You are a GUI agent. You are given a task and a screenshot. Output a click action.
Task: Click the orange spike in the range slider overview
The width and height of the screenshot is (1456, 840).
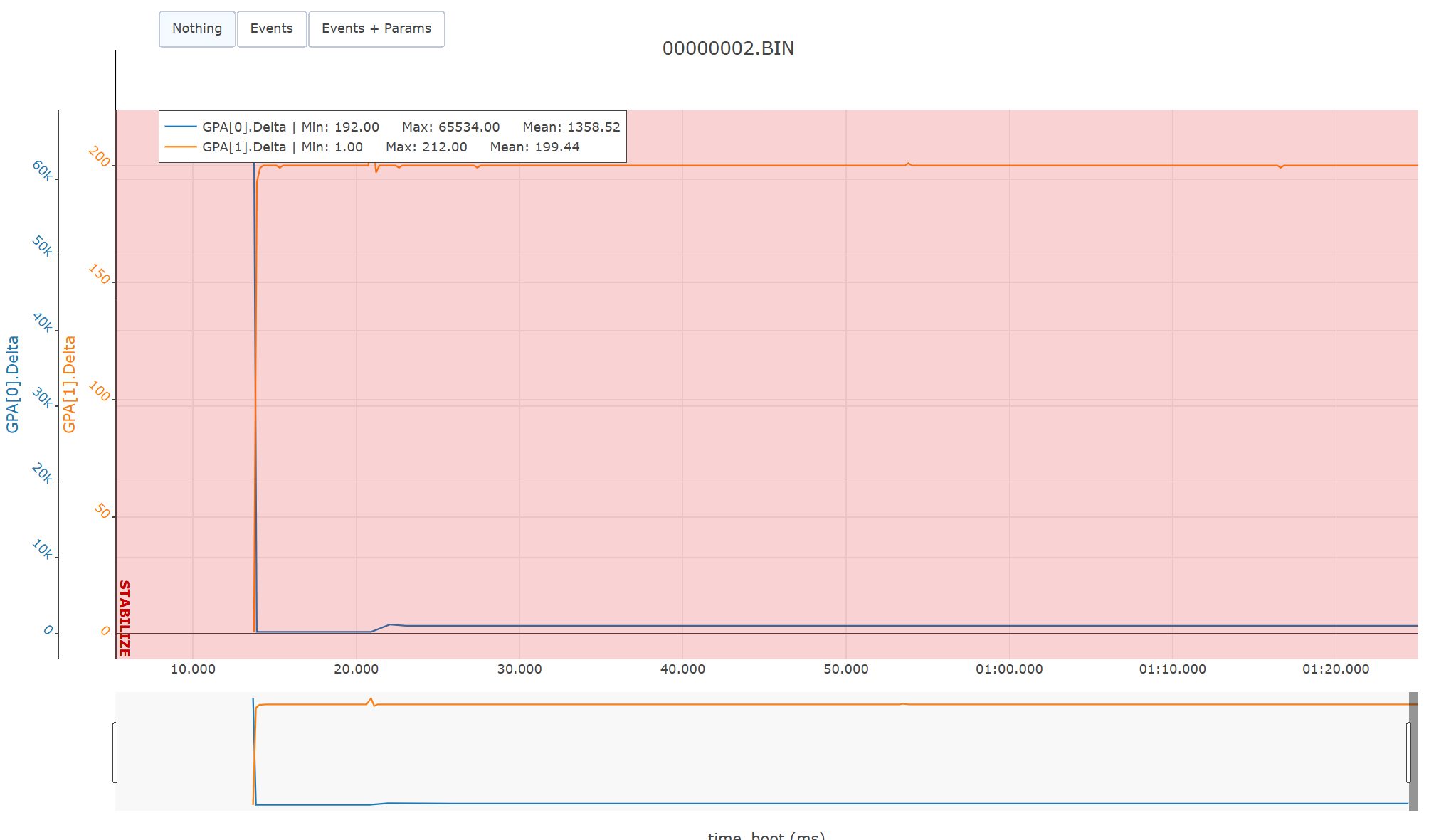click(370, 701)
